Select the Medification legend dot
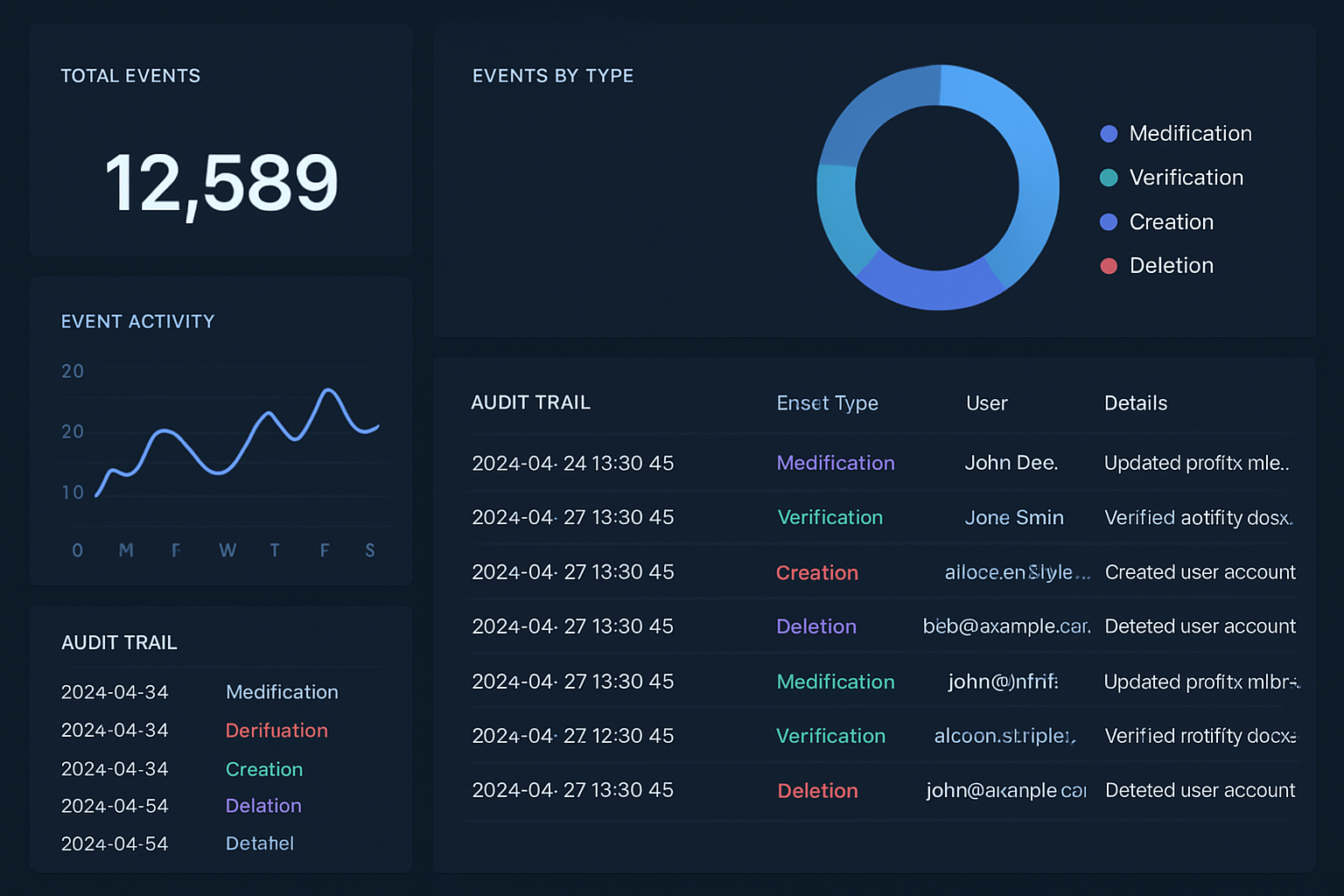 click(x=1109, y=133)
